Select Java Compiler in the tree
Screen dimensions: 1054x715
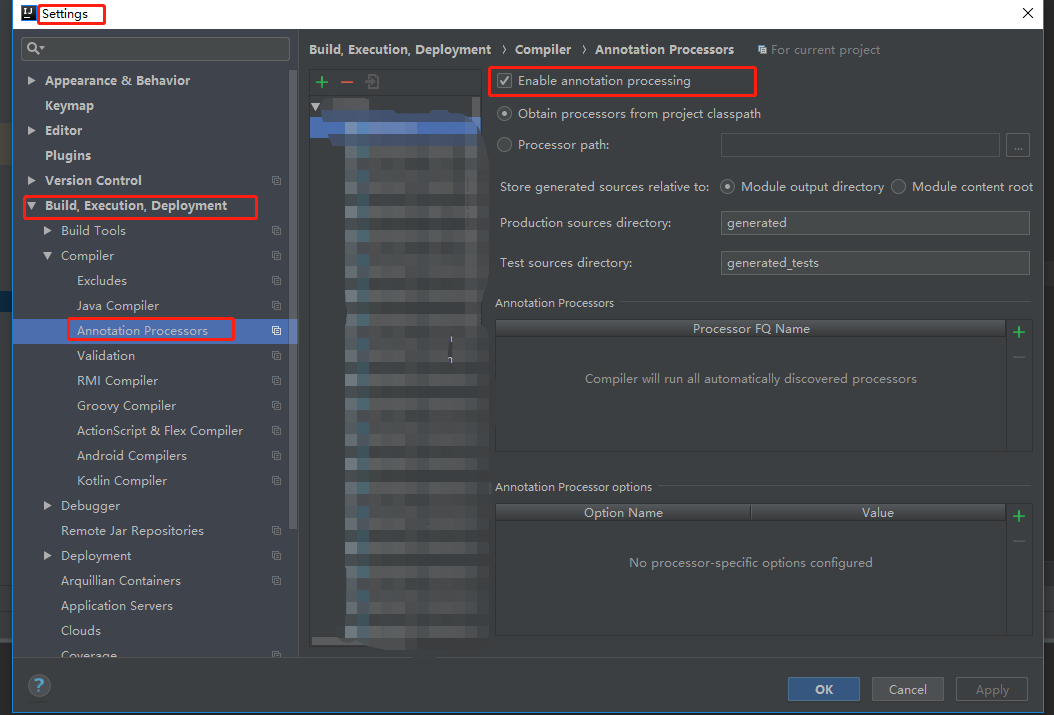tap(118, 306)
